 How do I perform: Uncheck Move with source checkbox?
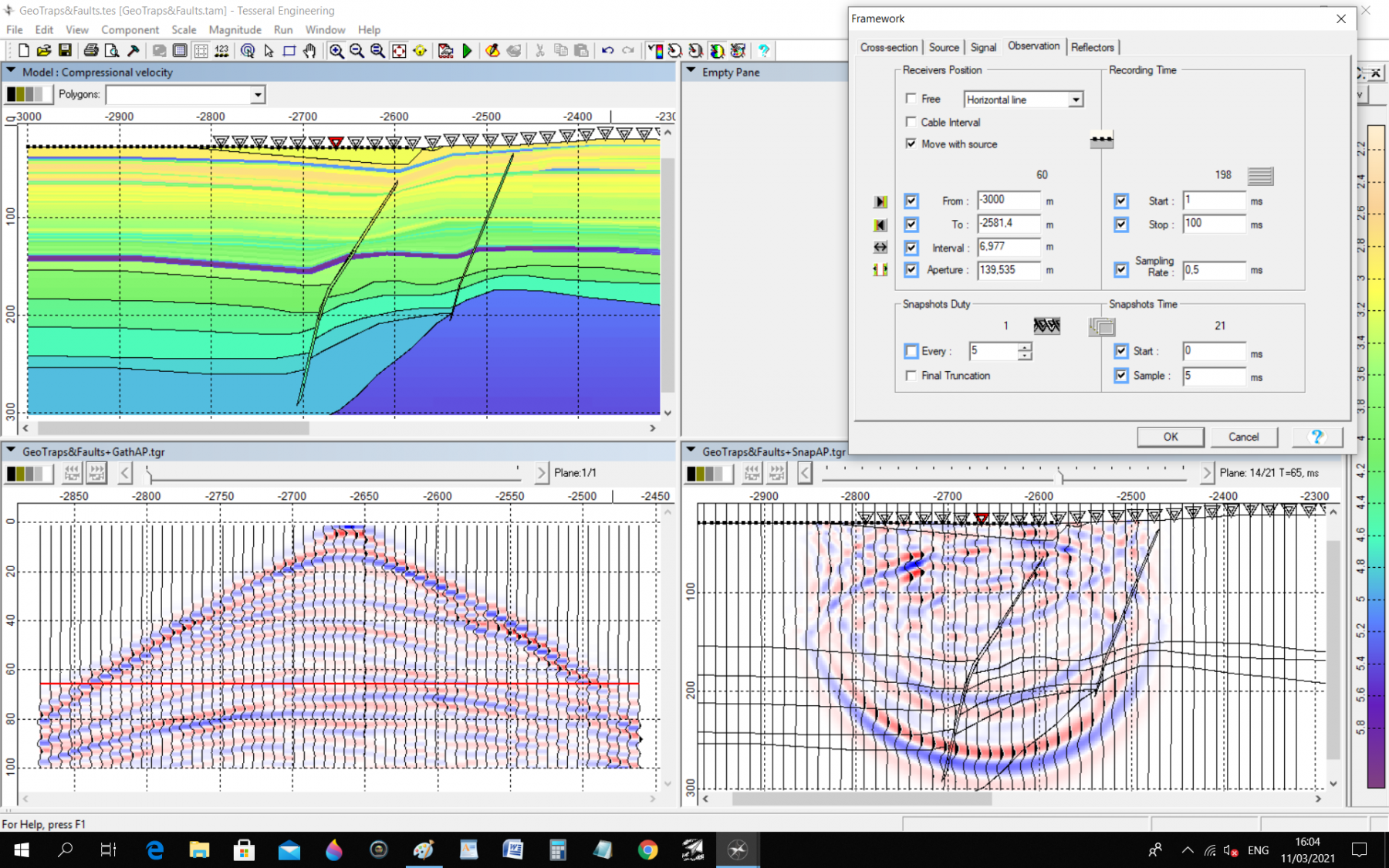(911, 144)
